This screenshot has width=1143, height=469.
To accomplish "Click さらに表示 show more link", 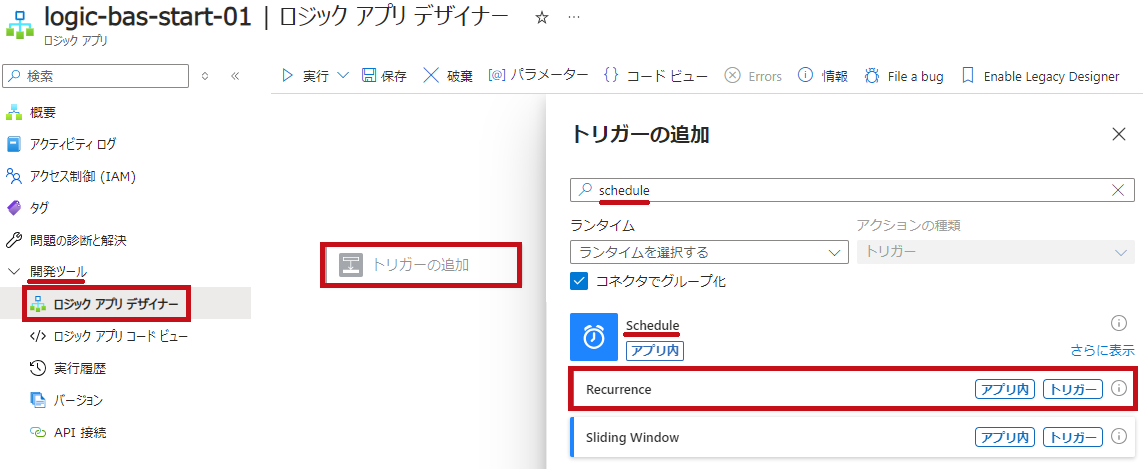I will coord(1102,350).
